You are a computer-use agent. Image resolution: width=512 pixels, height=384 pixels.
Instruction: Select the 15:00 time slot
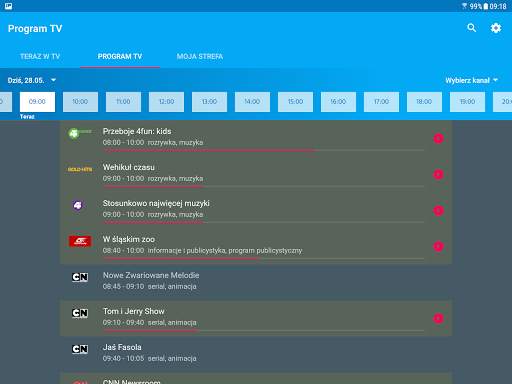(295, 102)
